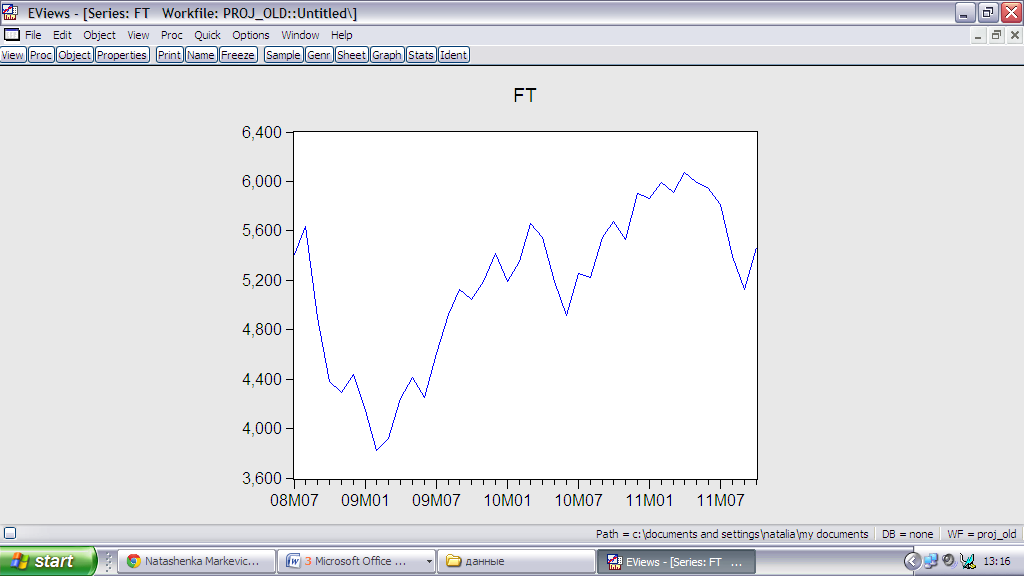The height and width of the screenshot is (576, 1024).
Task: Click the 10M01 x-axis label
Action: 507,501
